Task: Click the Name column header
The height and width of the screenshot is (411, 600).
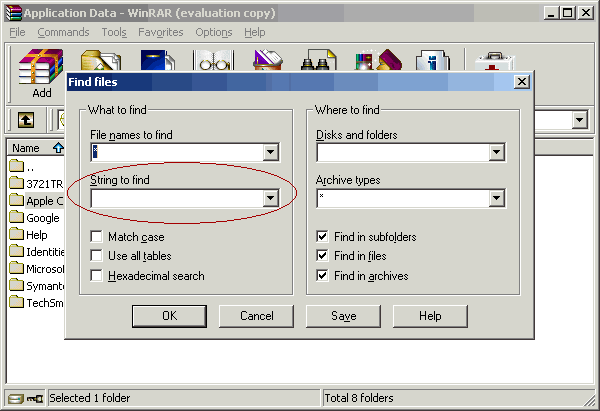Action: point(36,148)
